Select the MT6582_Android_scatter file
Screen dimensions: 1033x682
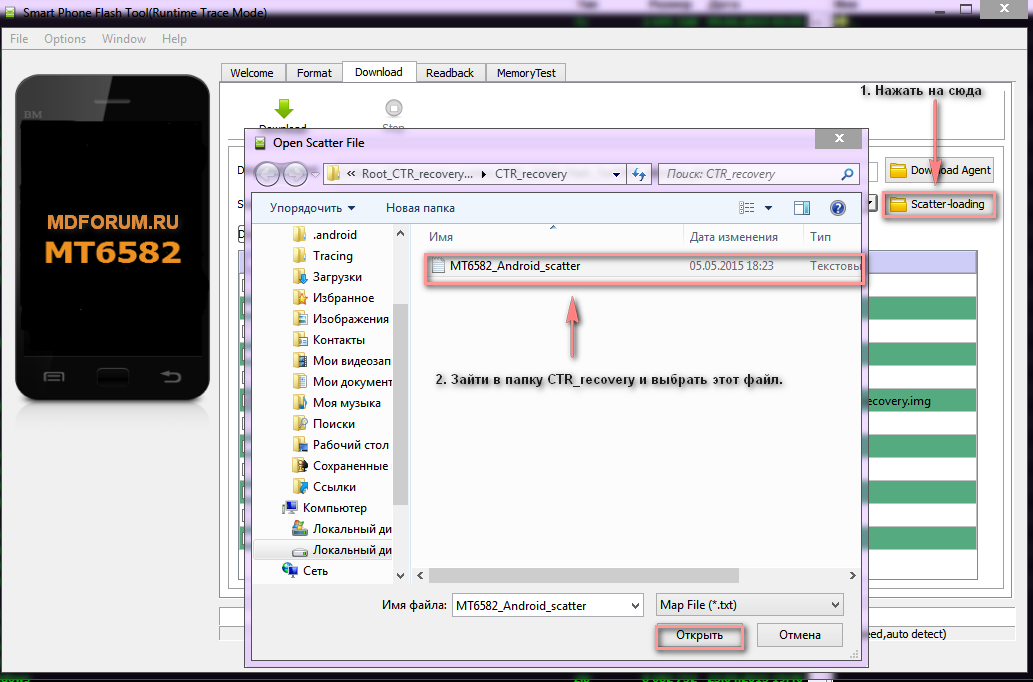(x=643, y=266)
